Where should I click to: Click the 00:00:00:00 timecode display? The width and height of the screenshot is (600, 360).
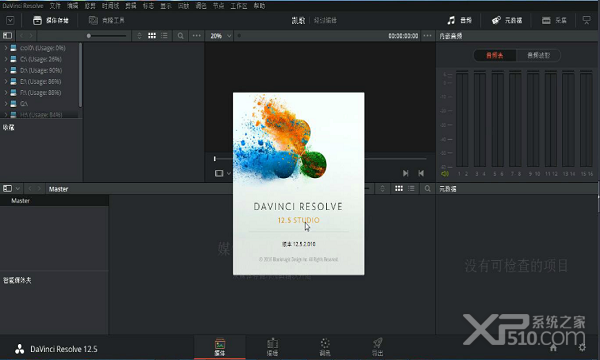[403, 36]
